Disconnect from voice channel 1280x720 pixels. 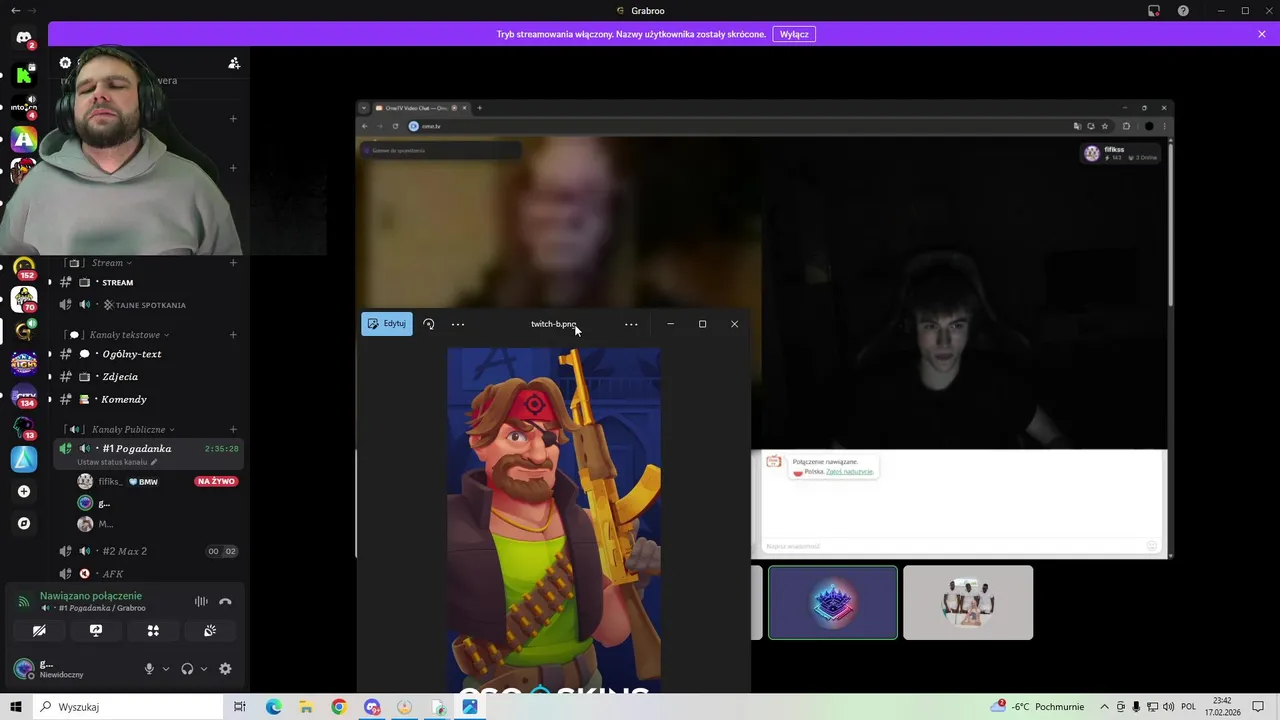coord(225,601)
